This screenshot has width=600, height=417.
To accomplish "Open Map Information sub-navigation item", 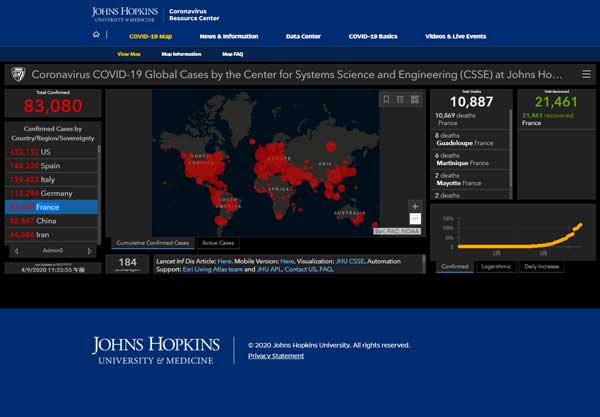I will tap(181, 54).
